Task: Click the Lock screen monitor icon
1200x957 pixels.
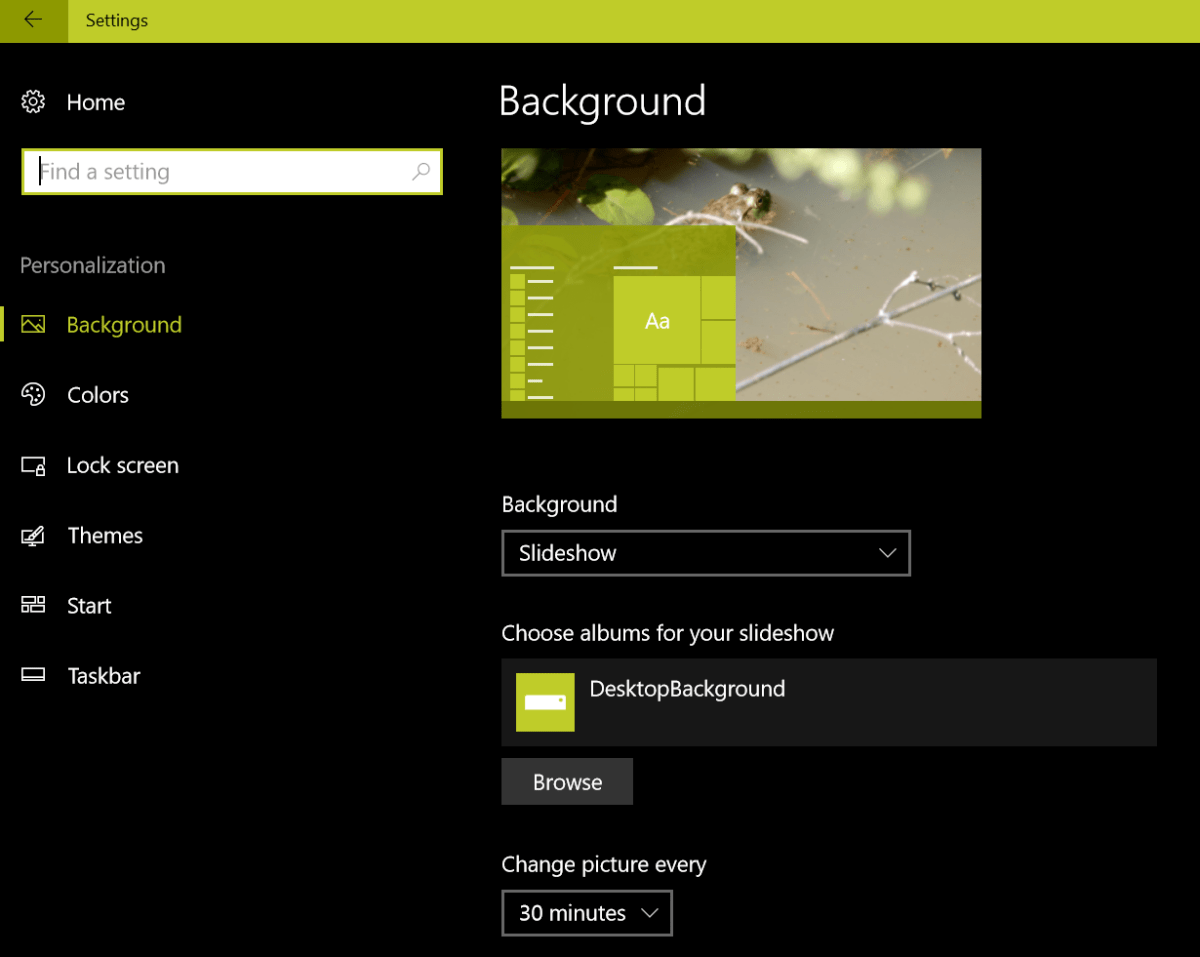Action: (33, 466)
